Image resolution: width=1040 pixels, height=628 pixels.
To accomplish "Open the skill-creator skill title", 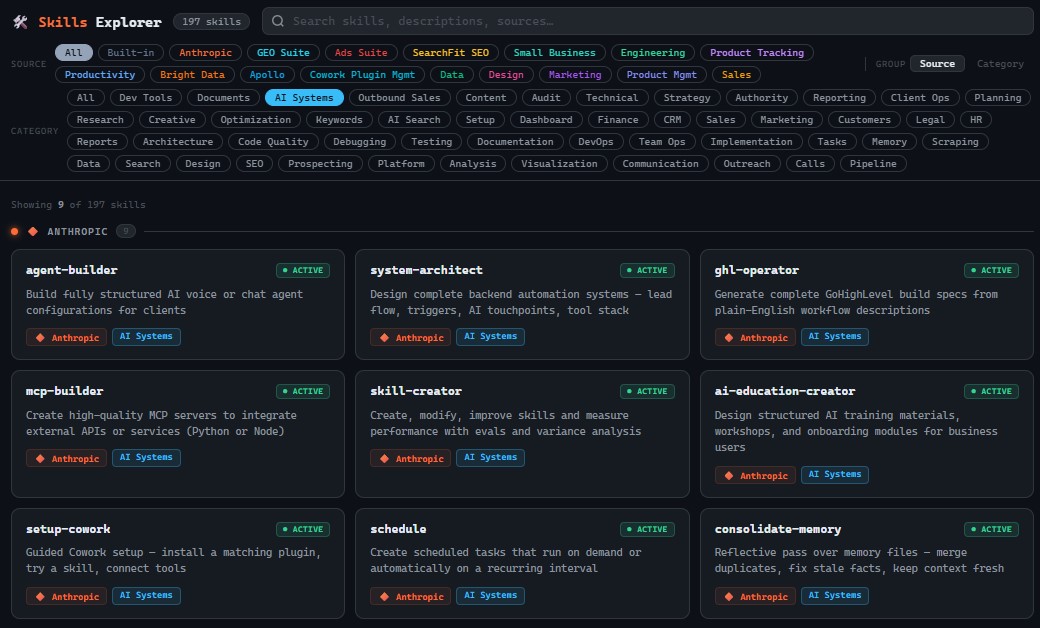I will [x=416, y=391].
